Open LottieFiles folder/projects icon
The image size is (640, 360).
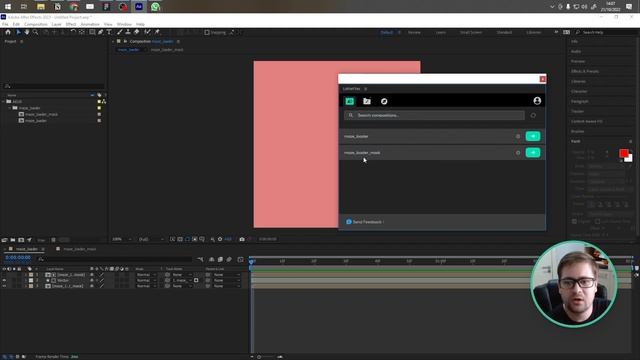click(367, 101)
